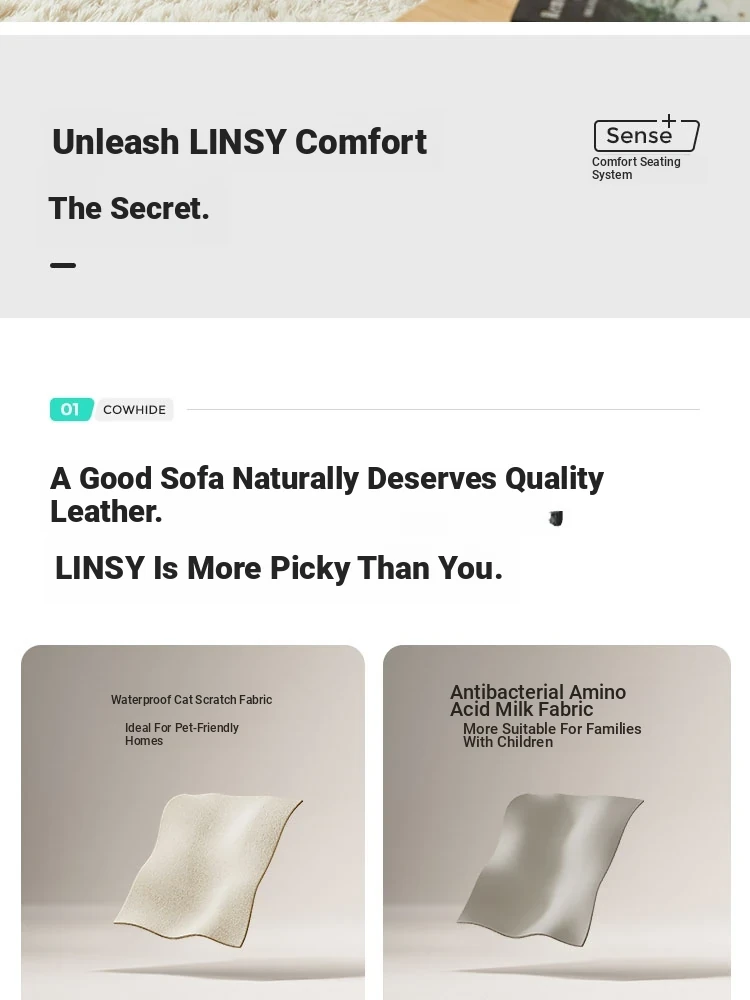
Task: Click The Secret. subtitle text
Action: click(x=129, y=209)
